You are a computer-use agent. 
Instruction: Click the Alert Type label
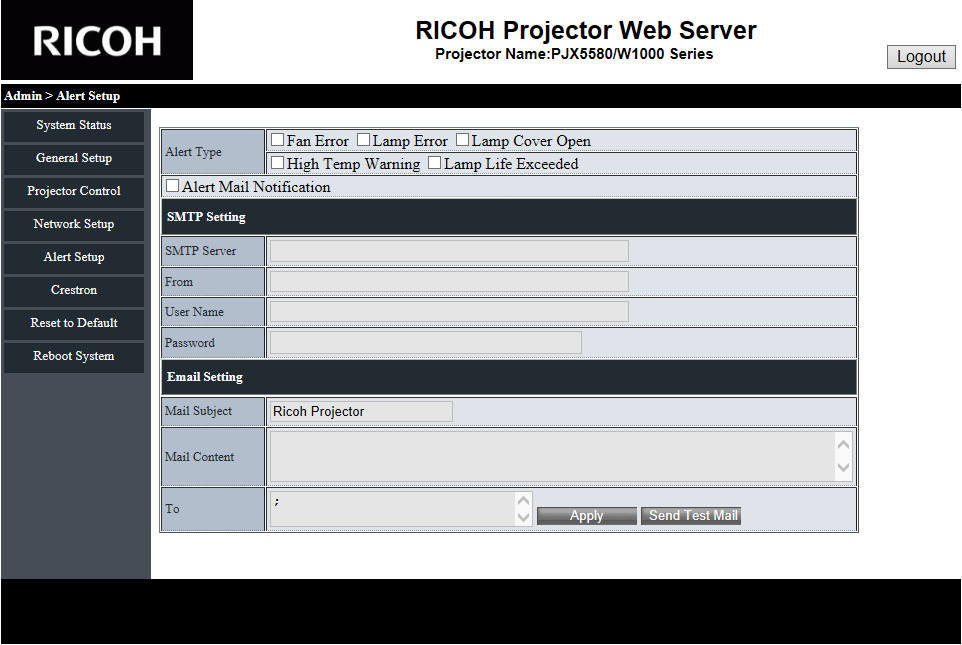click(x=193, y=152)
